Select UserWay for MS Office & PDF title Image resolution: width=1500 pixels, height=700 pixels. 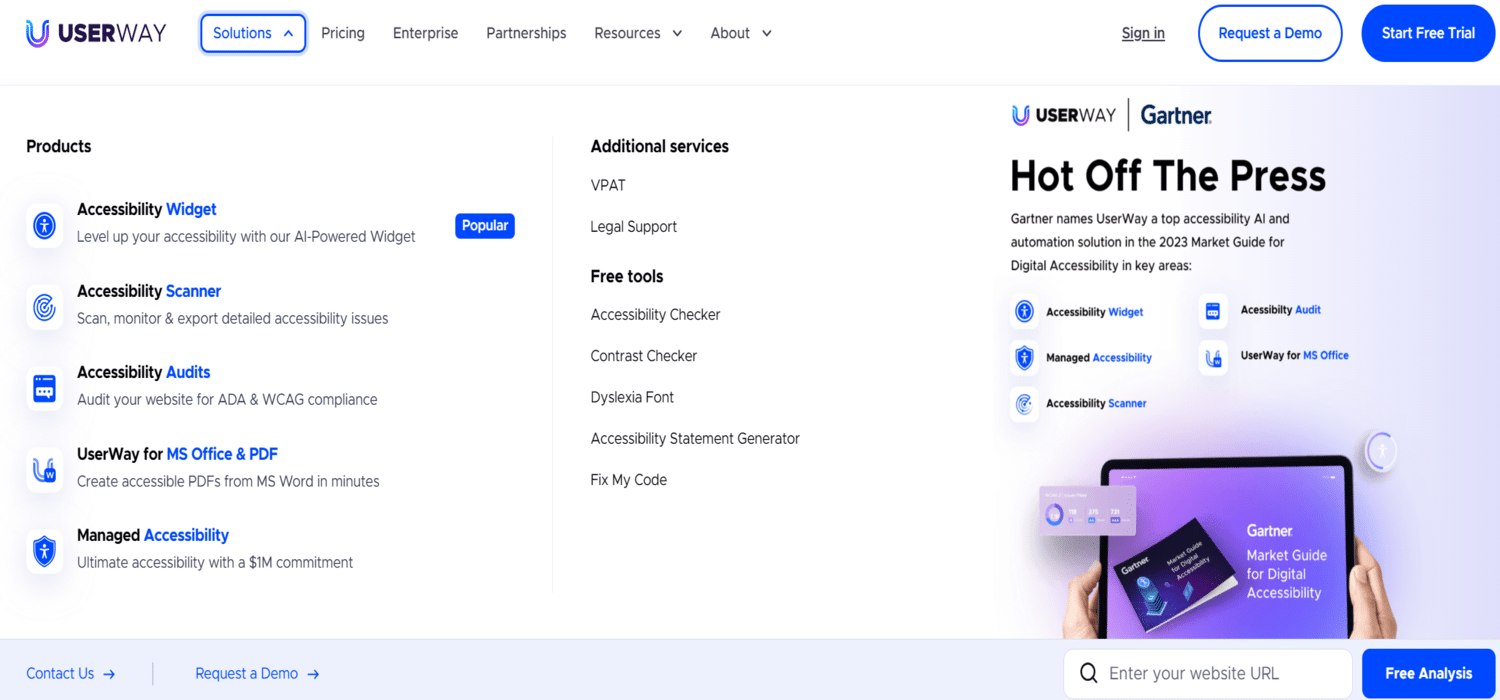coord(177,454)
